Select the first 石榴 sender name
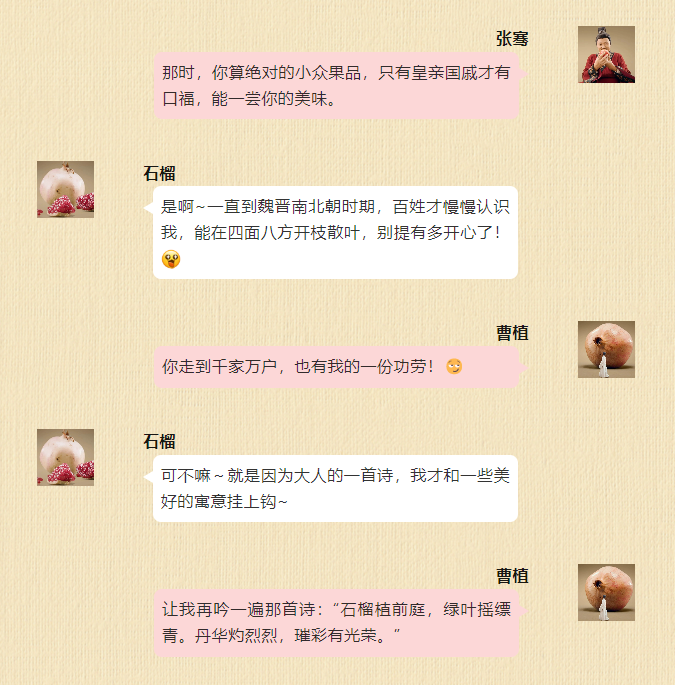Viewport: 675px width, 685px height. (x=159, y=173)
